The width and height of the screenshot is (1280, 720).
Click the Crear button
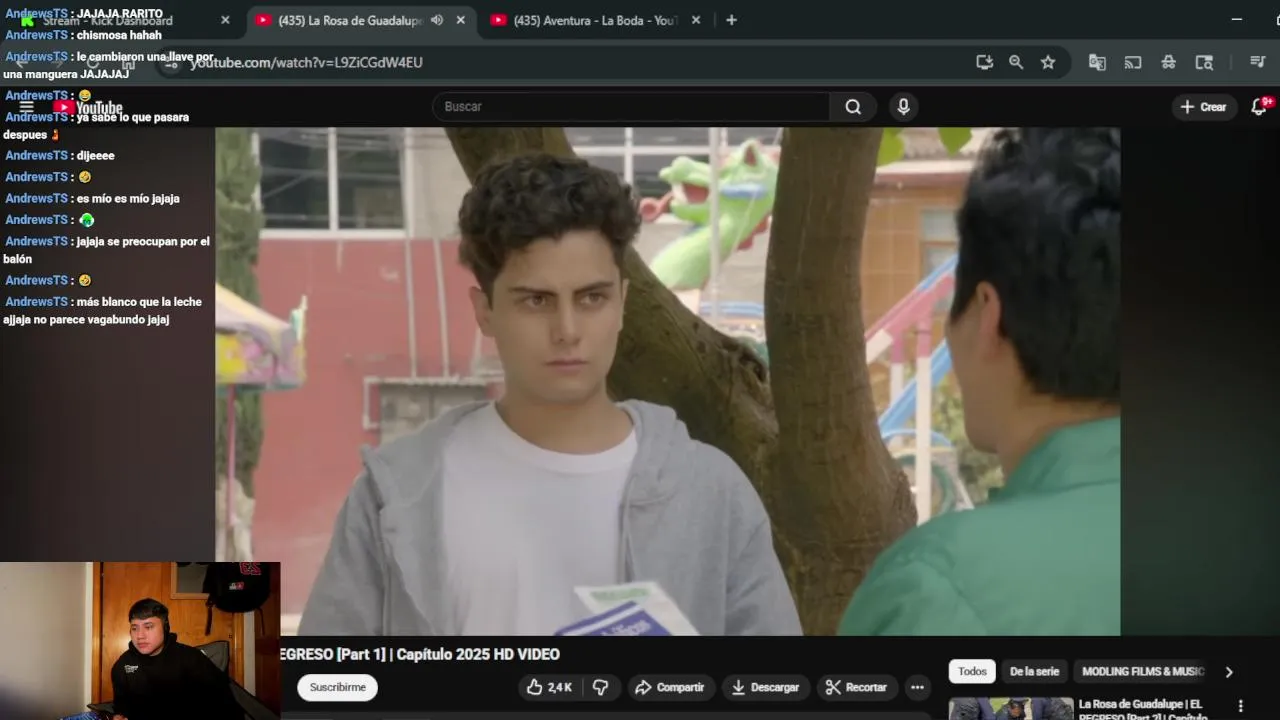[x=1203, y=107]
